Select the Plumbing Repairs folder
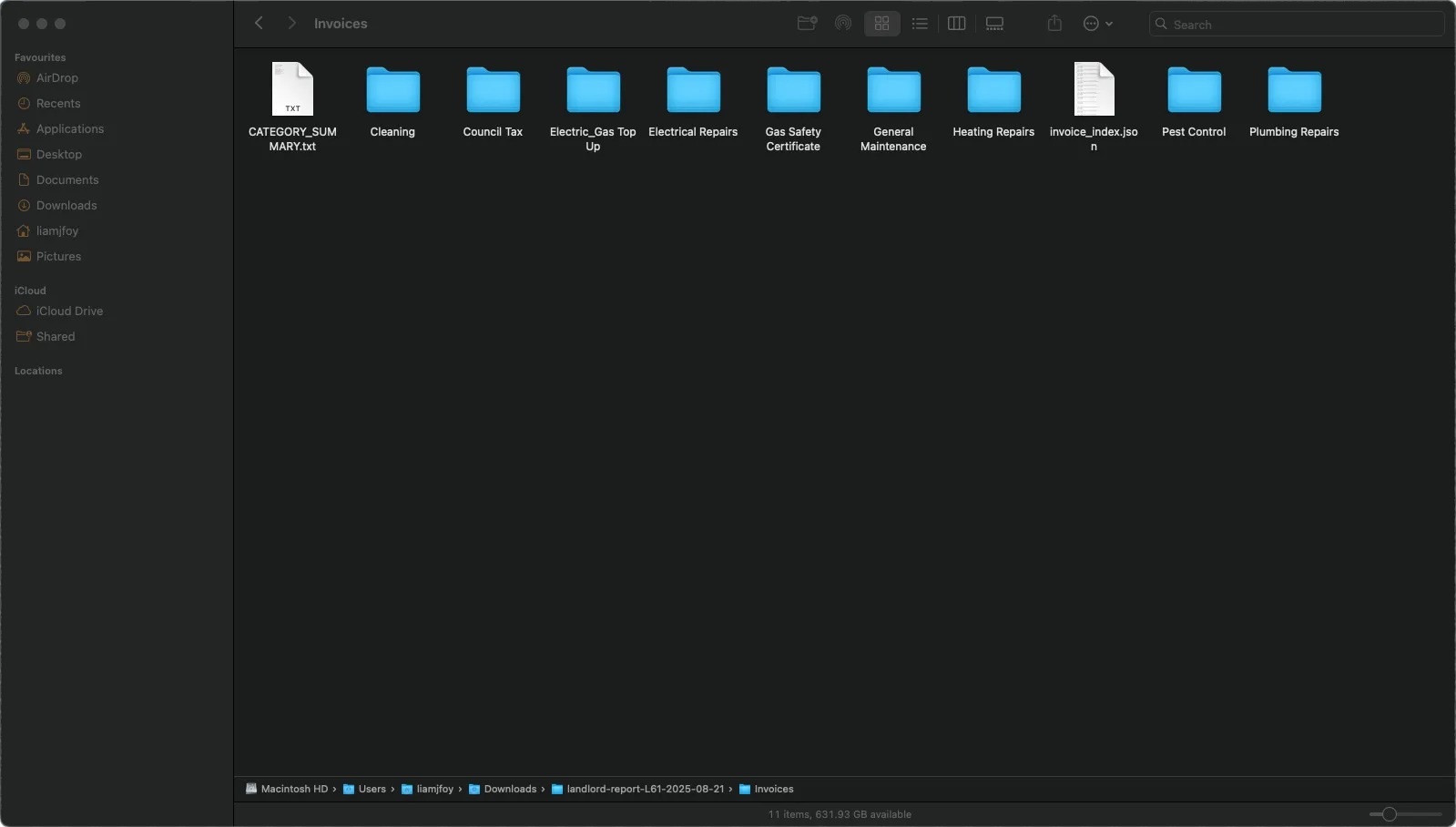This screenshot has width=1456, height=827. (x=1294, y=90)
